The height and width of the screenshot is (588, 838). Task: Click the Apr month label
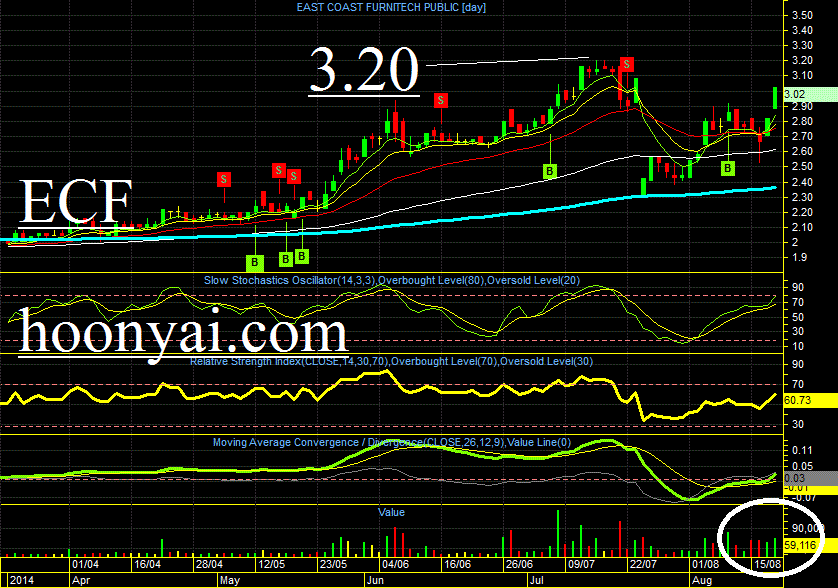pyautogui.click(x=81, y=580)
